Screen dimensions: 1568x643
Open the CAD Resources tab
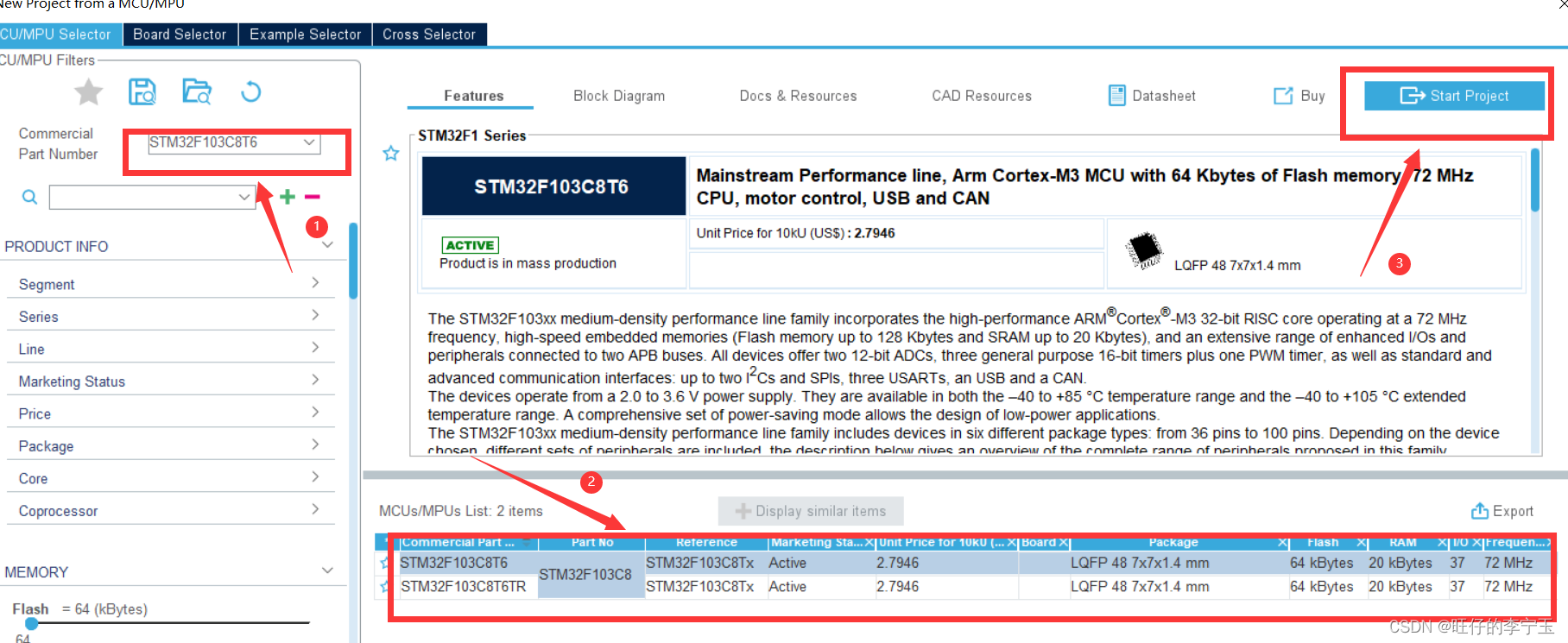(982, 96)
